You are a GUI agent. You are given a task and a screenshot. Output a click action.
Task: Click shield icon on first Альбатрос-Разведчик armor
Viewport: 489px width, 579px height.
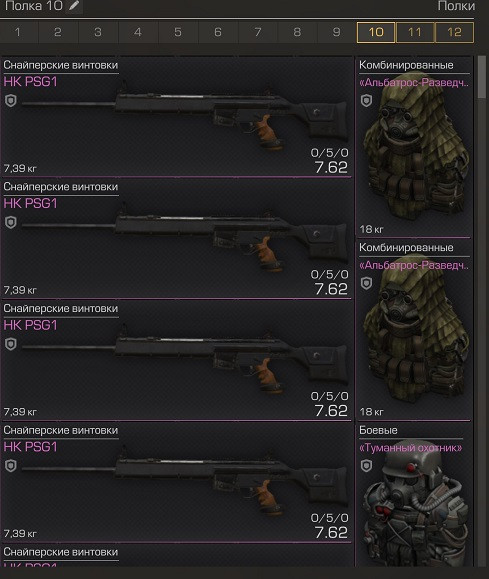click(366, 100)
